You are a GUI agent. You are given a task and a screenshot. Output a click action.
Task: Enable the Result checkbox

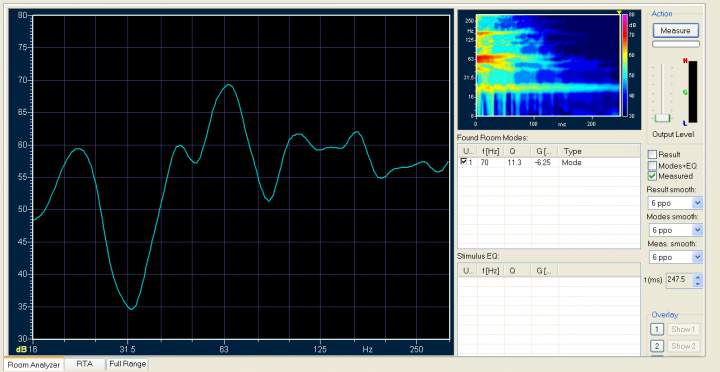[x=652, y=155]
